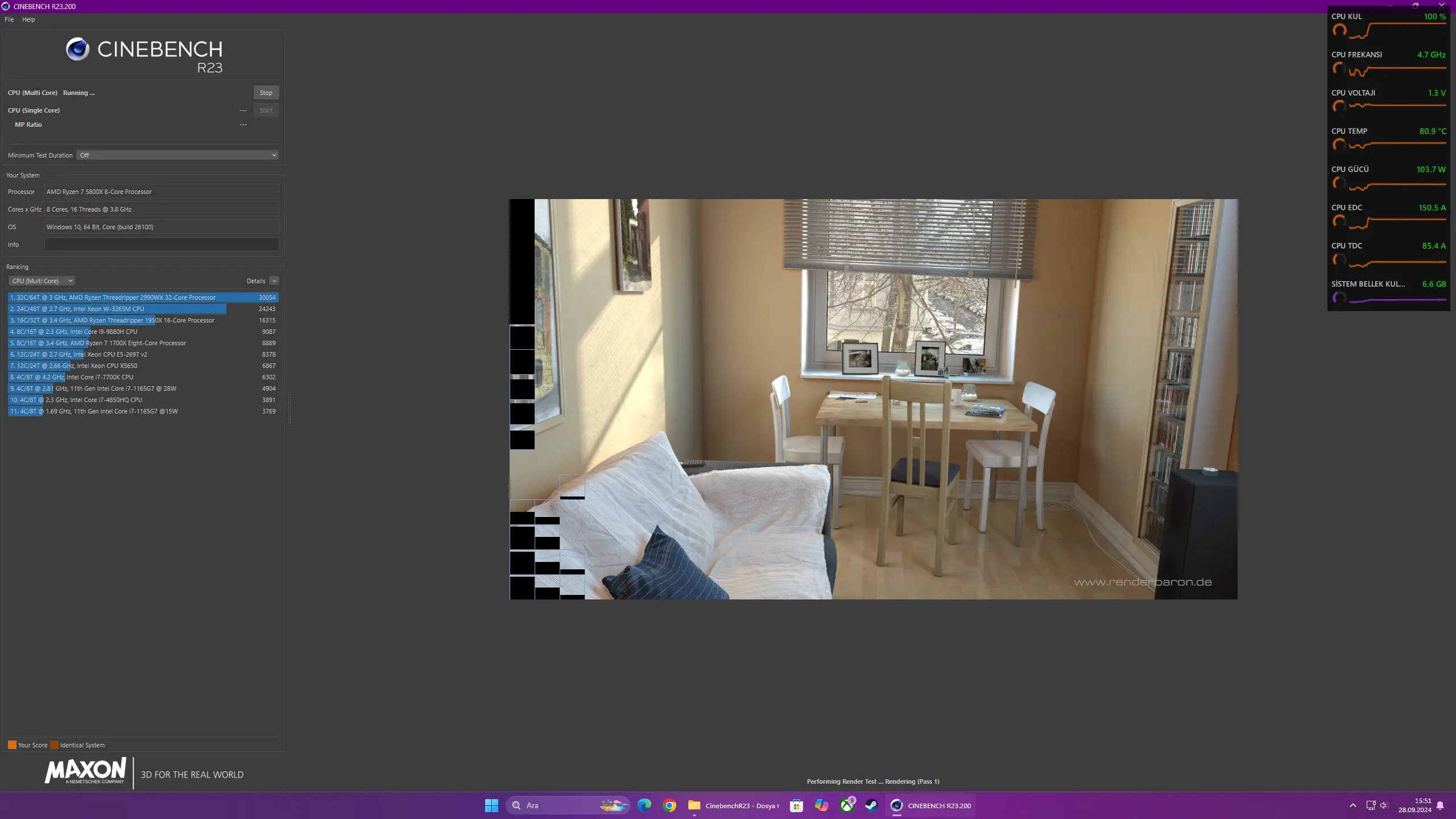The width and height of the screenshot is (1456, 819).
Task: Click the Your Score orange legend swatch
Action: coord(12,745)
